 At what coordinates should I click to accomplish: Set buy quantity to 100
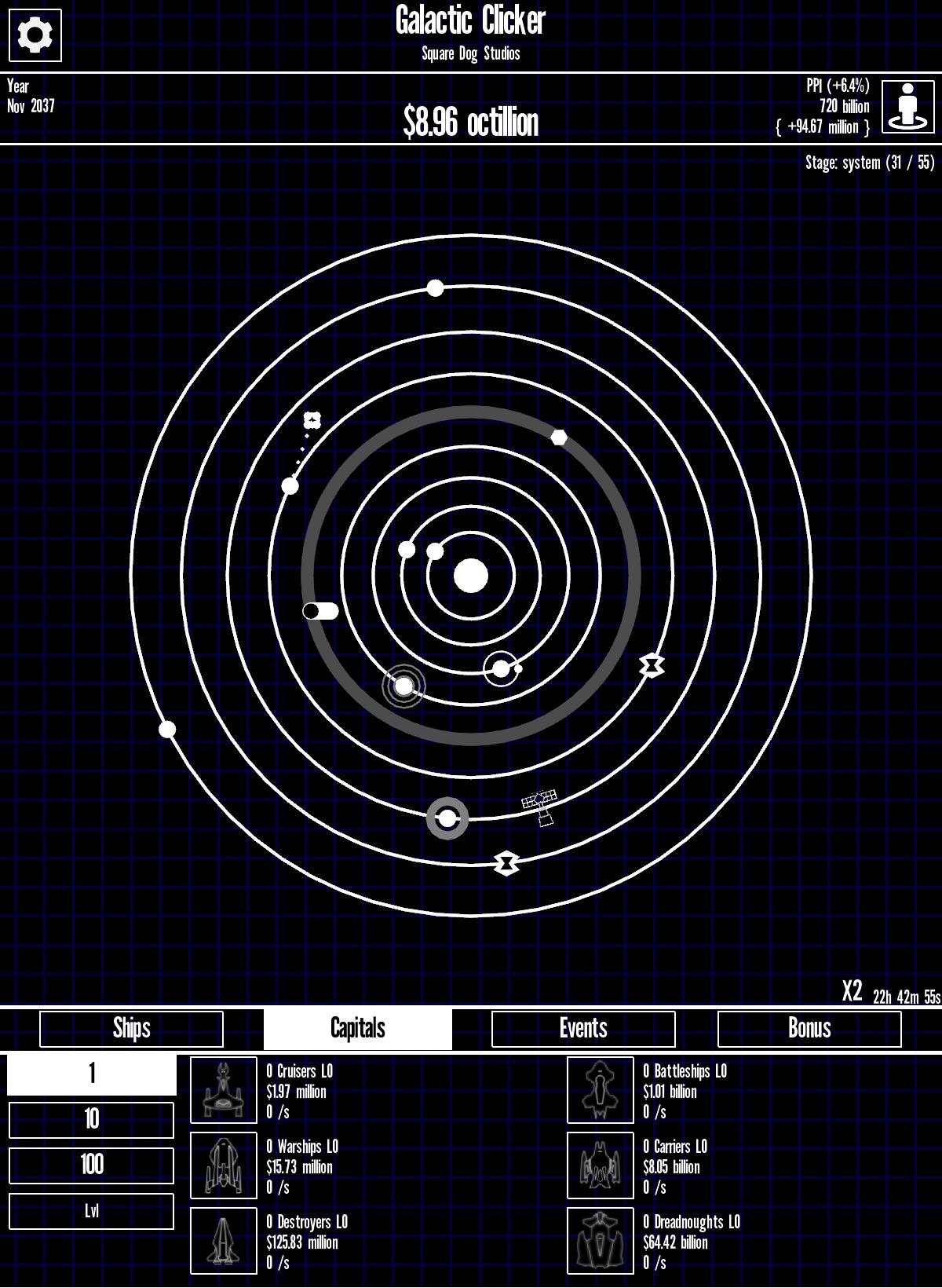[92, 1165]
